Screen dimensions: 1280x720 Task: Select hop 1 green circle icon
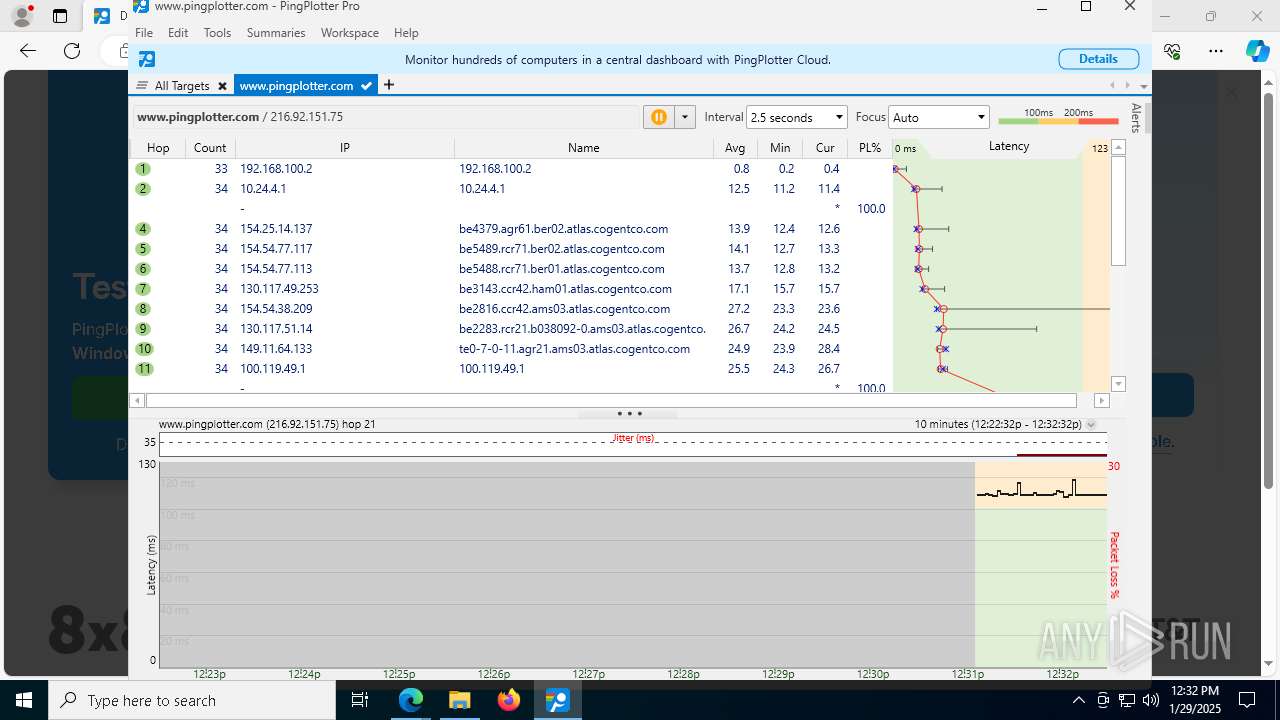[144, 169]
